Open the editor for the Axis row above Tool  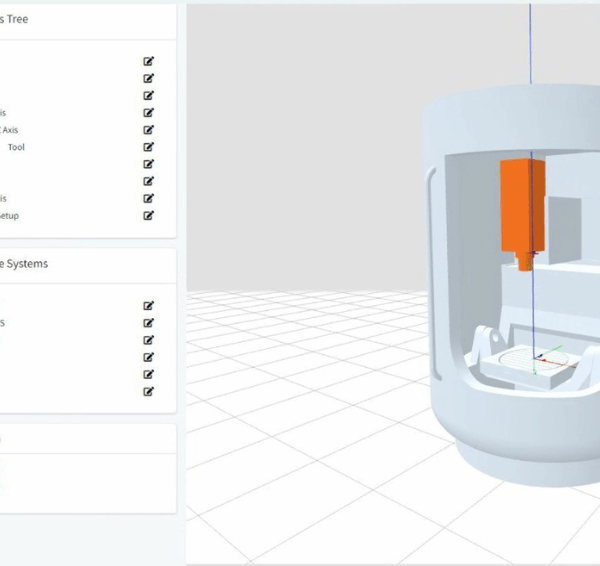click(149, 130)
